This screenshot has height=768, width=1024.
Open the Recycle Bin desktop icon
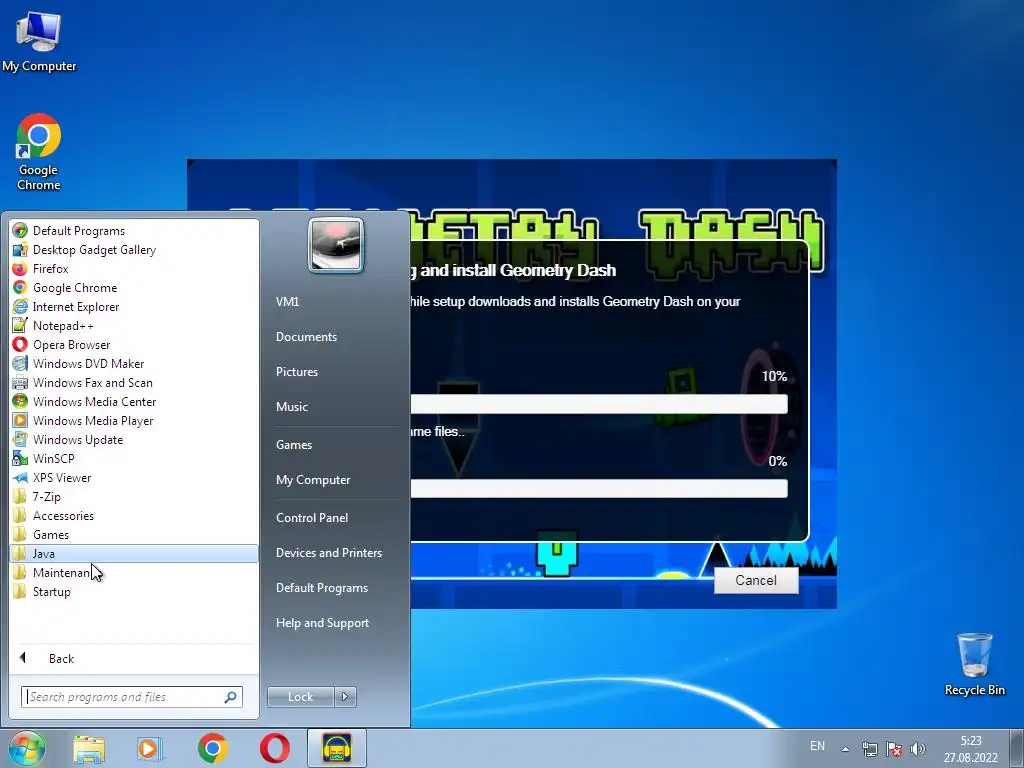pos(974,664)
